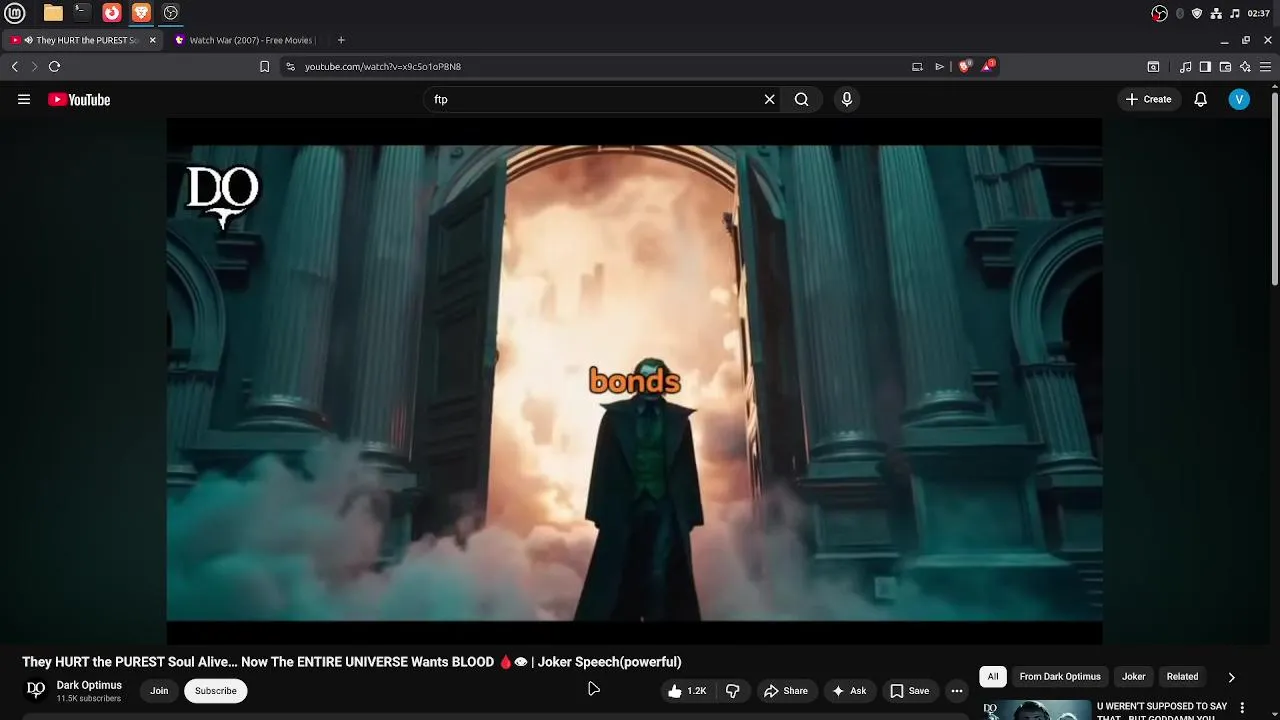Click the cast/install screen icon in address bar
Screen dimensions: 1280x720
pos(917,66)
